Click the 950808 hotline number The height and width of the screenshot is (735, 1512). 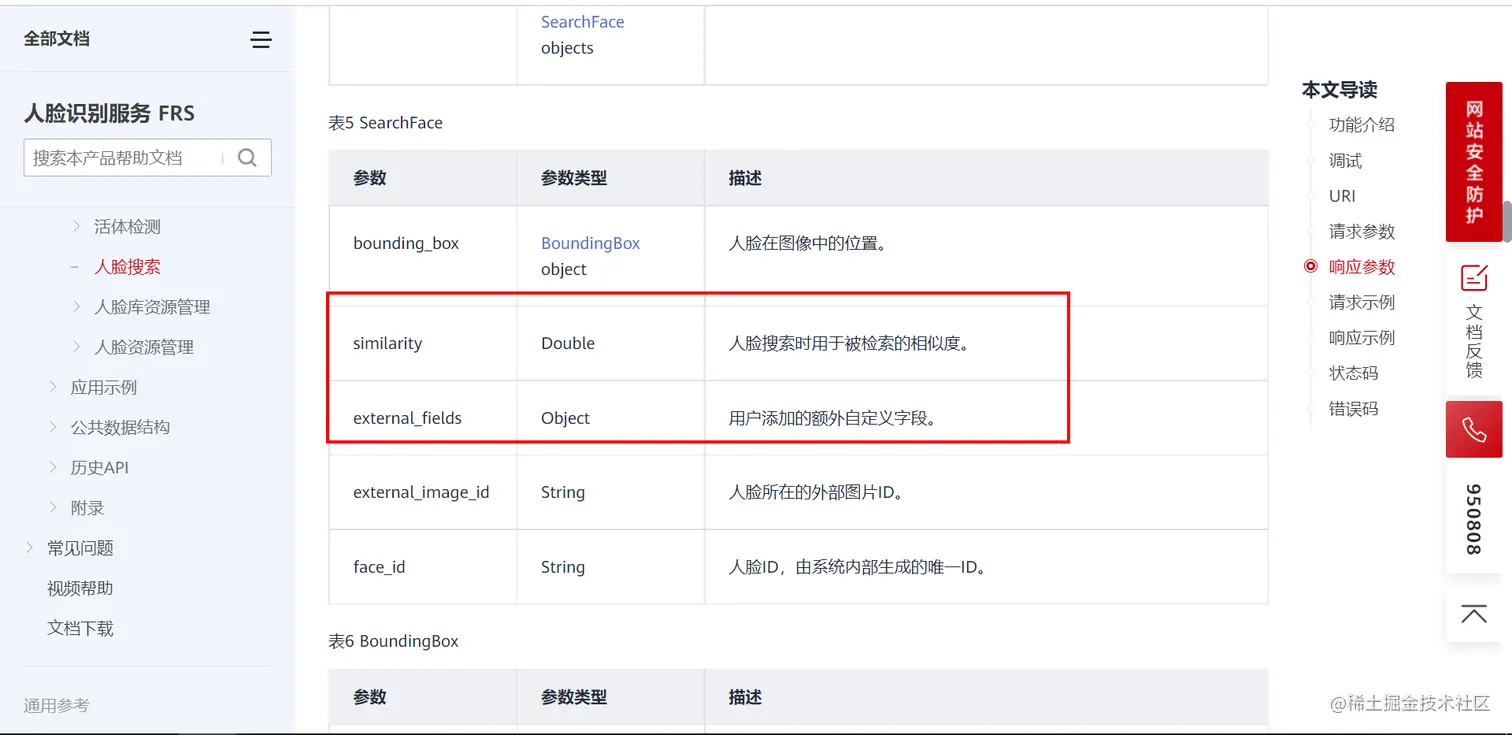1474,519
